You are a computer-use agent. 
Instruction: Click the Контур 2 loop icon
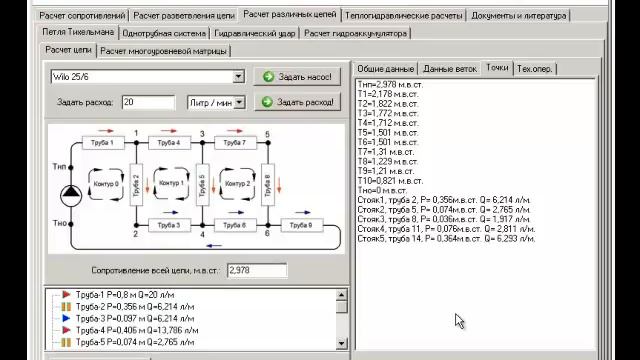click(238, 184)
